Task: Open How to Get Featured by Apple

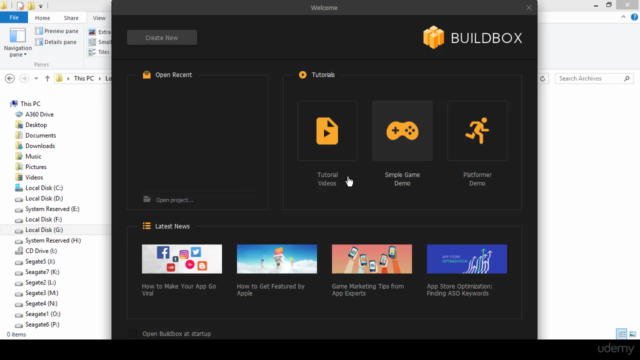Action: [x=271, y=290]
